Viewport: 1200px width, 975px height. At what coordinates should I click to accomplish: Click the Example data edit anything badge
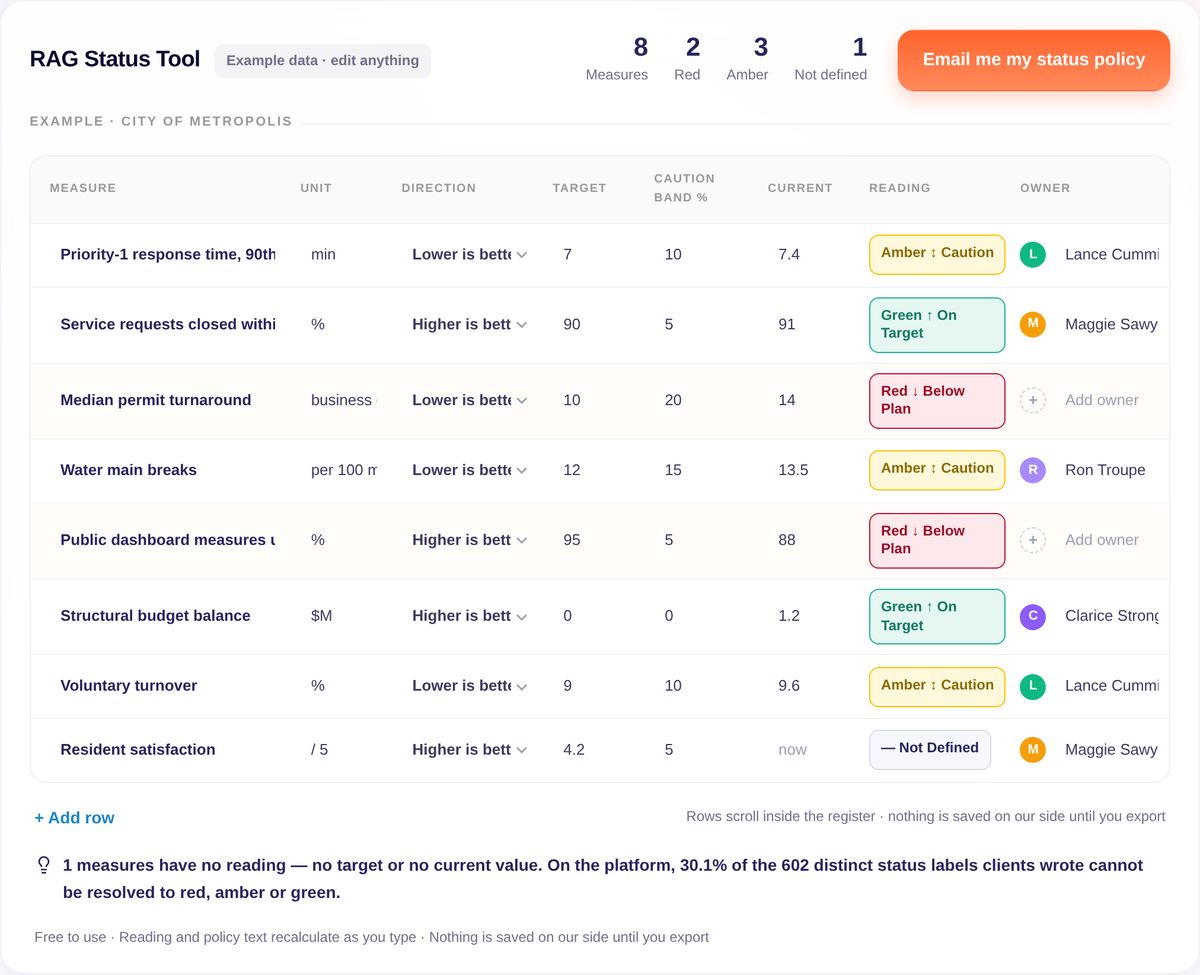point(323,61)
